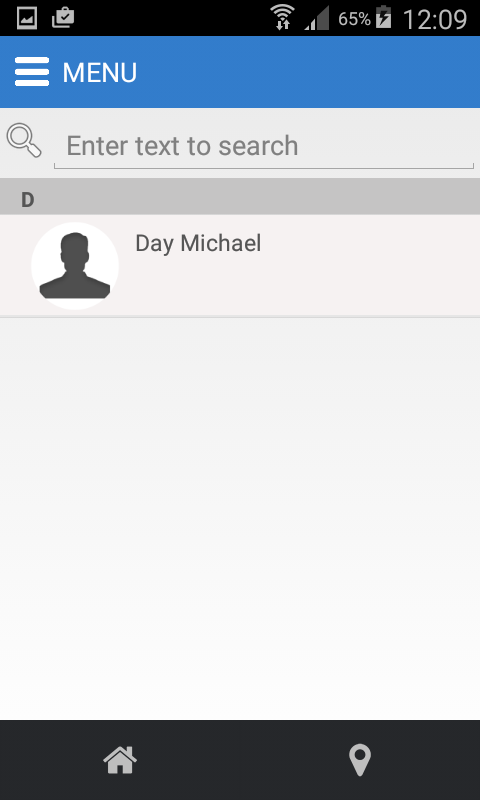Image resolution: width=480 pixels, height=800 pixels.
Task: Tap the briefcase checkmark notification icon
Action: [63, 18]
